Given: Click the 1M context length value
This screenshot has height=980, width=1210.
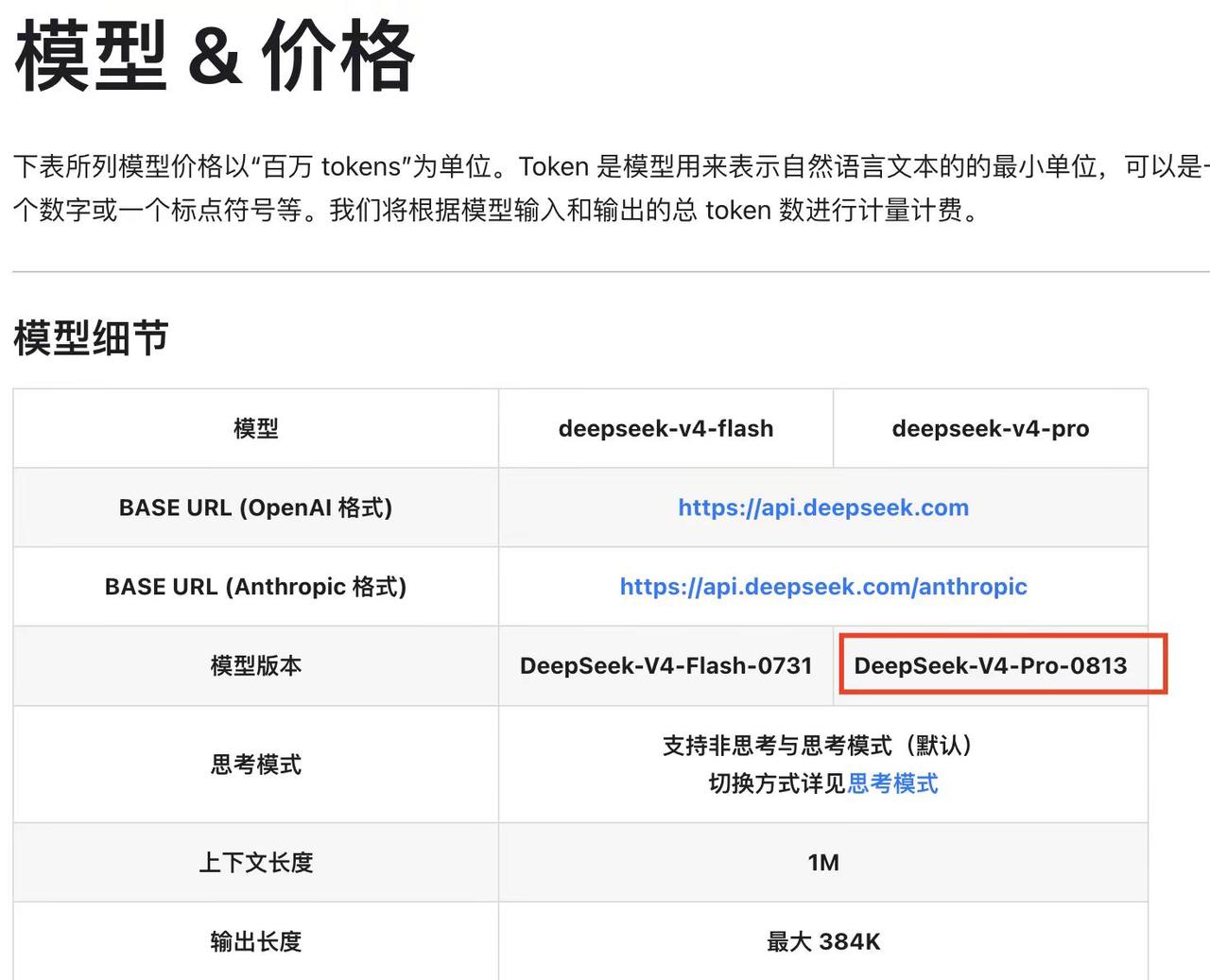Looking at the screenshot, I should point(823,863).
